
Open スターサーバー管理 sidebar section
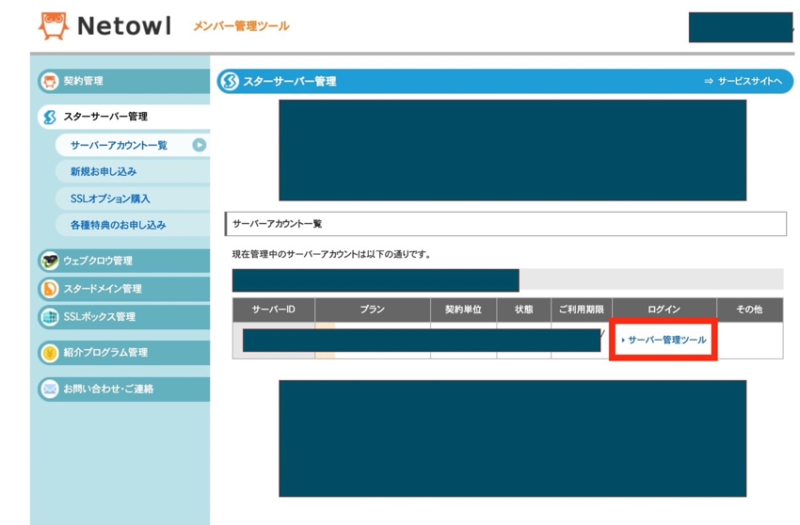[124, 117]
